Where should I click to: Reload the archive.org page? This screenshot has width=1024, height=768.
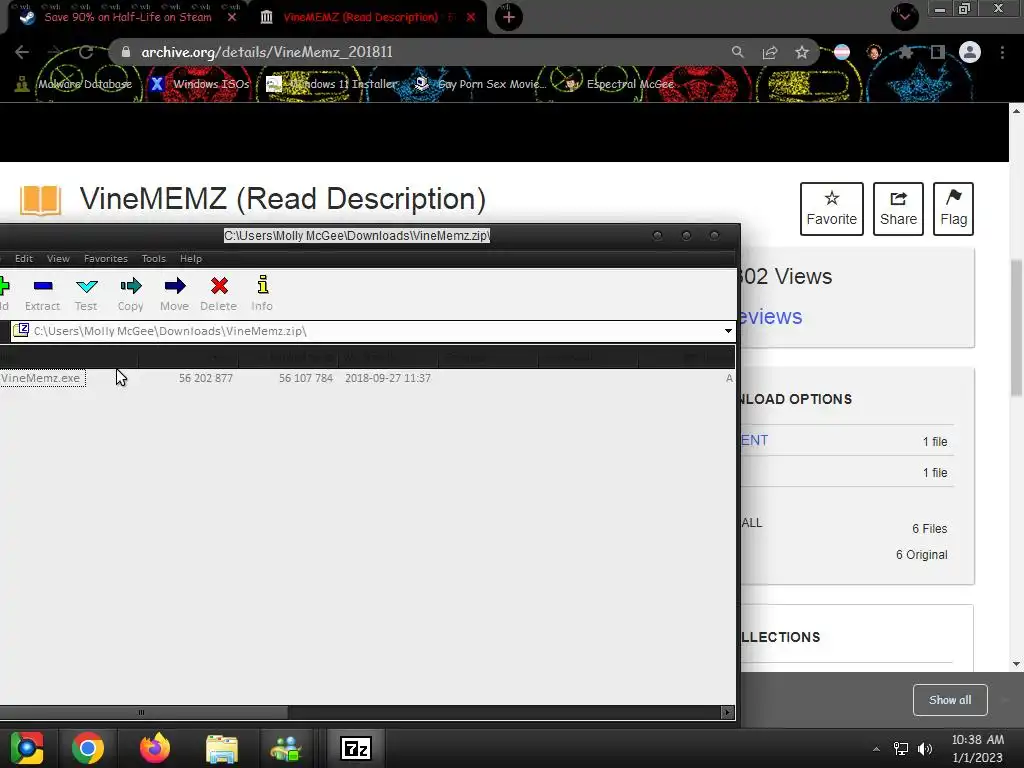86,52
